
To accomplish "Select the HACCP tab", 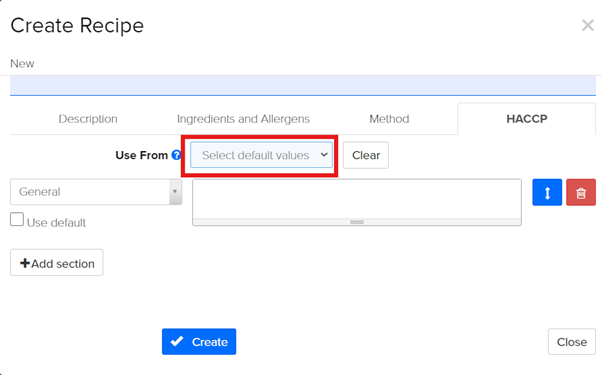I will [x=527, y=119].
